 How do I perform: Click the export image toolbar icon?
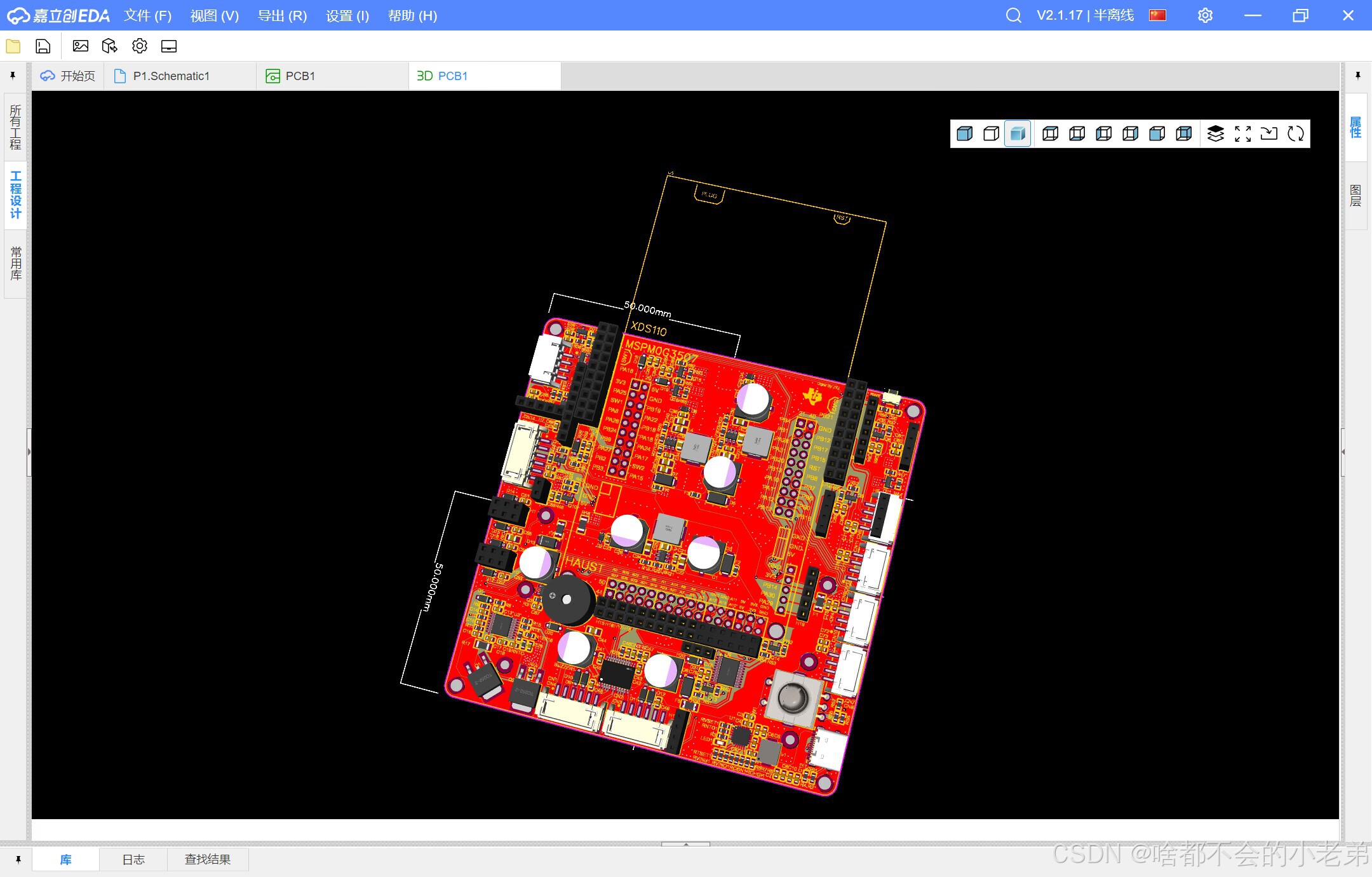[x=81, y=46]
